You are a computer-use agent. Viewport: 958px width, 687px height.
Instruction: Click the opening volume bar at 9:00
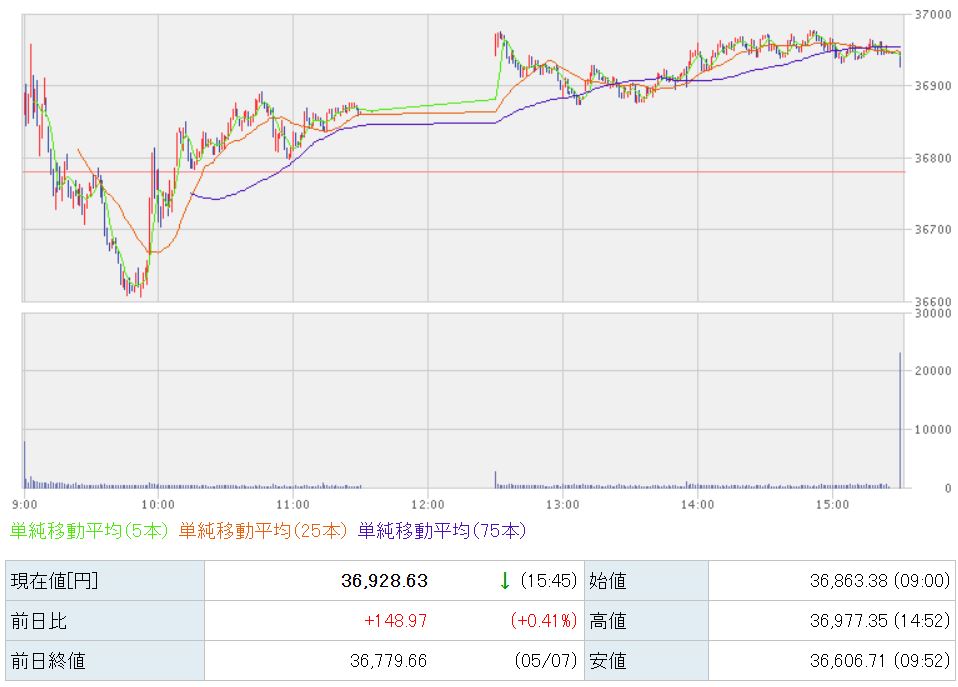coord(24,465)
